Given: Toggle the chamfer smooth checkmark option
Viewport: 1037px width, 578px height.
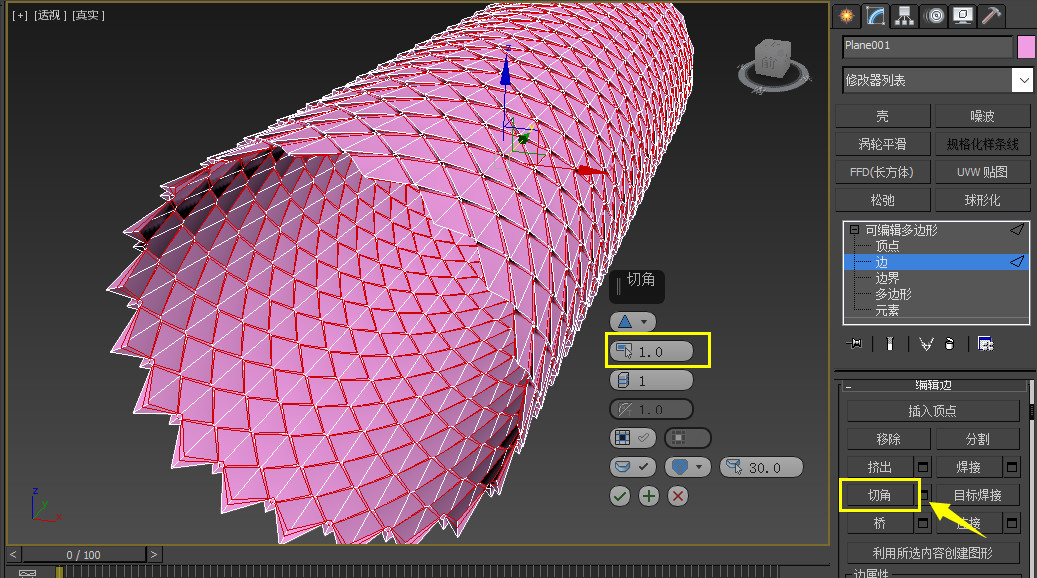Looking at the screenshot, I should (633, 467).
